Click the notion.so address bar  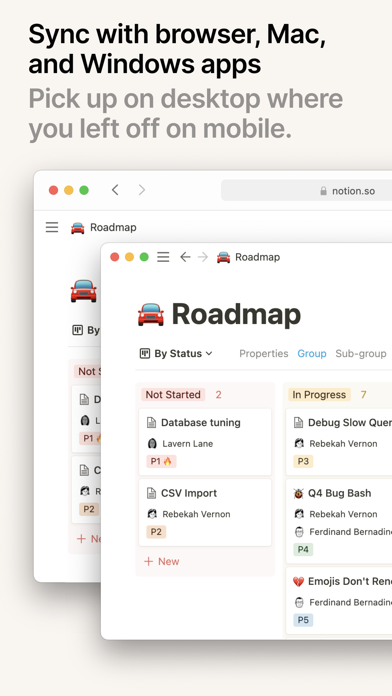pyautogui.click(x=306, y=191)
